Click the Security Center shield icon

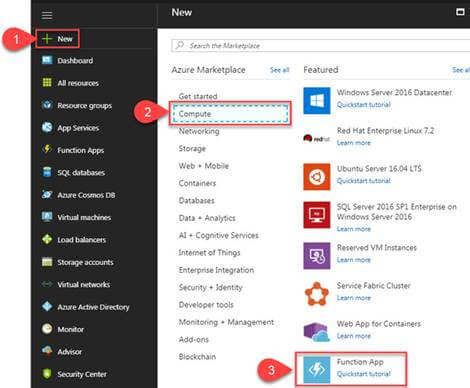[47, 373]
